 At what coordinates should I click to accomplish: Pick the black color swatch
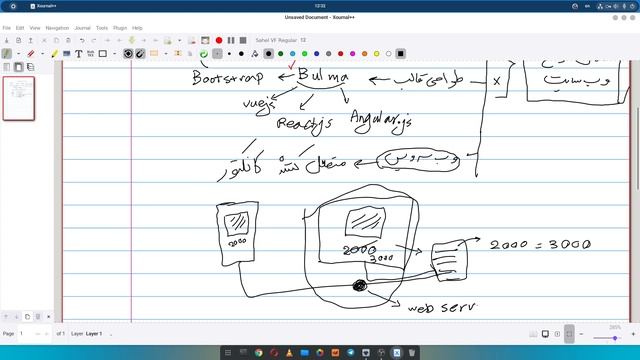pyautogui.click(x=269, y=53)
